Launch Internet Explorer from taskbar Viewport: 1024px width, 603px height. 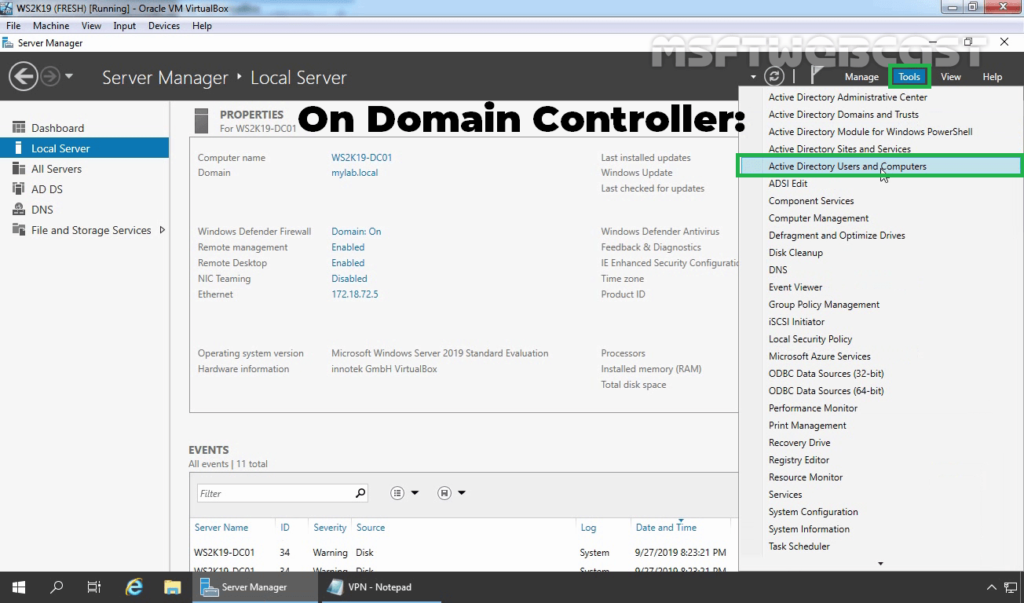click(134, 587)
